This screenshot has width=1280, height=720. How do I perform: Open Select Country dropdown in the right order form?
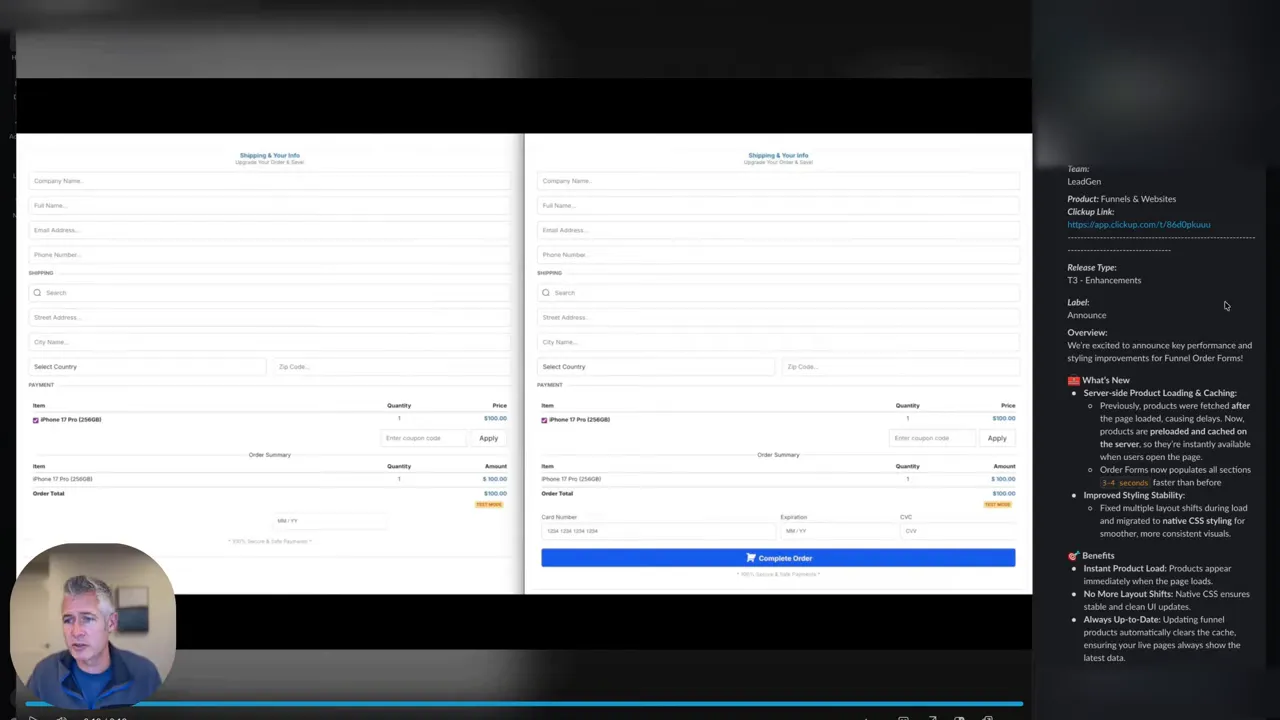tap(656, 367)
